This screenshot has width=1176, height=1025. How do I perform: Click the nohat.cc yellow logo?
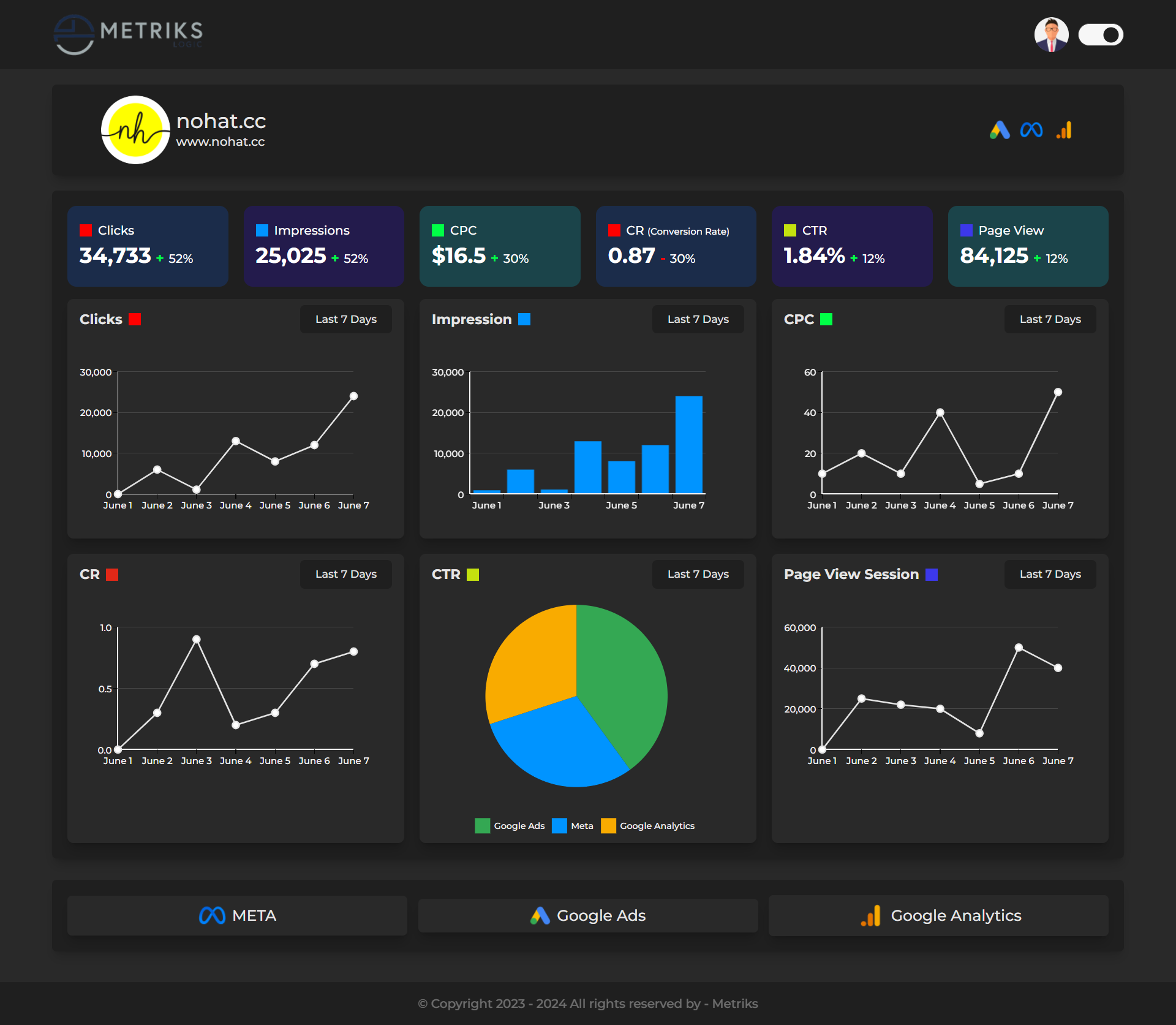(135, 130)
